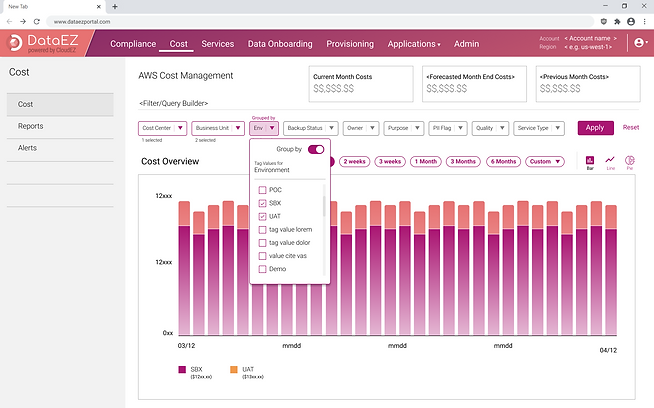Apply the selected filters
The width and height of the screenshot is (654, 408).
click(595, 128)
